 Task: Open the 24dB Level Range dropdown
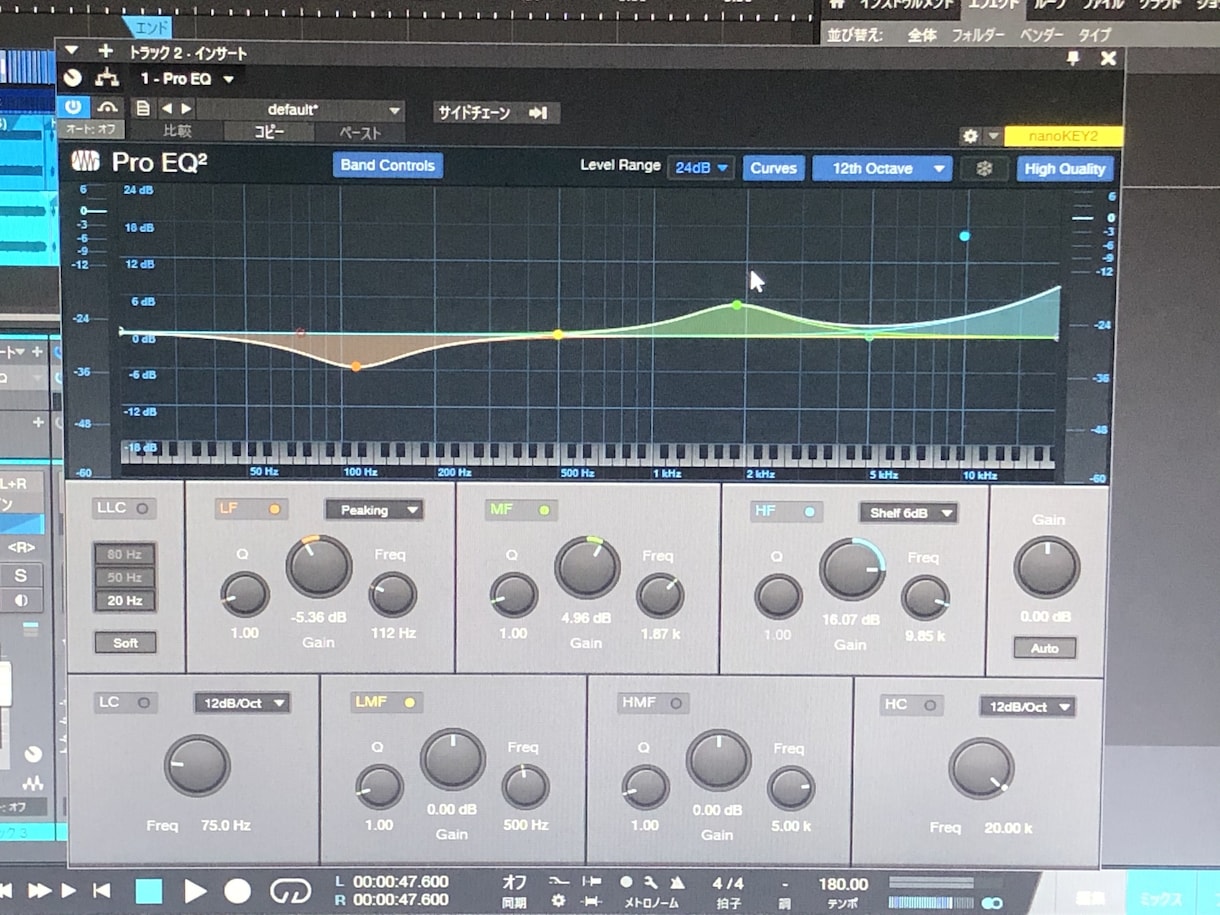pos(701,168)
